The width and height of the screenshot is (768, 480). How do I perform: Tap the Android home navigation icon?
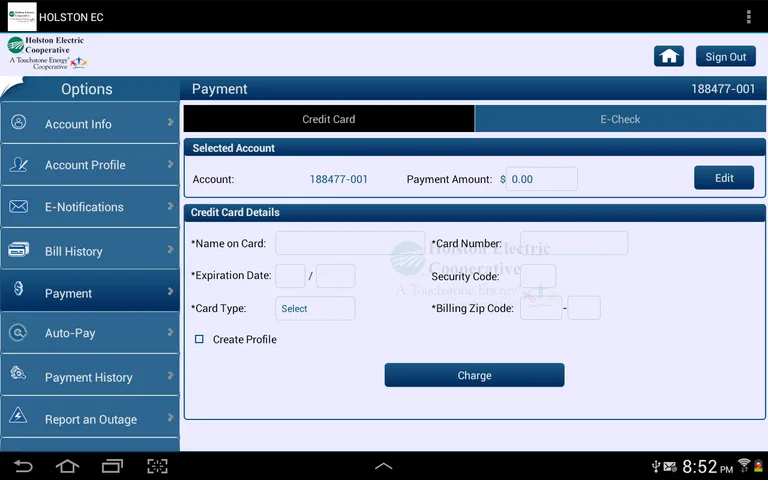pyautogui.click(x=68, y=466)
